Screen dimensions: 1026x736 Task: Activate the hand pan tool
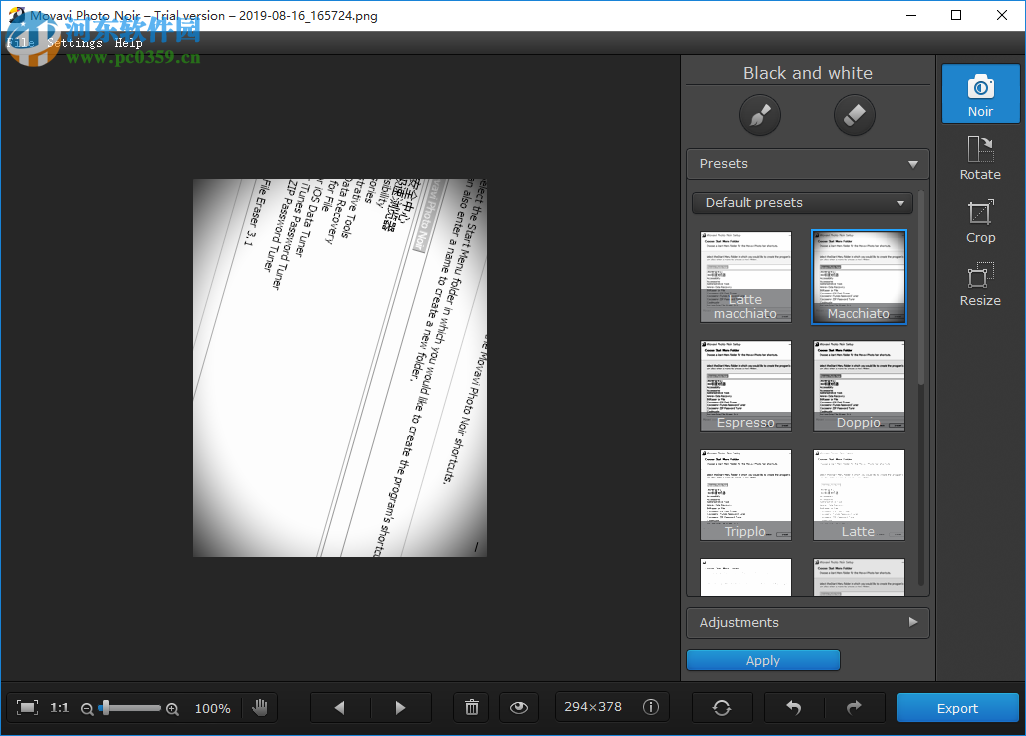pos(260,707)
